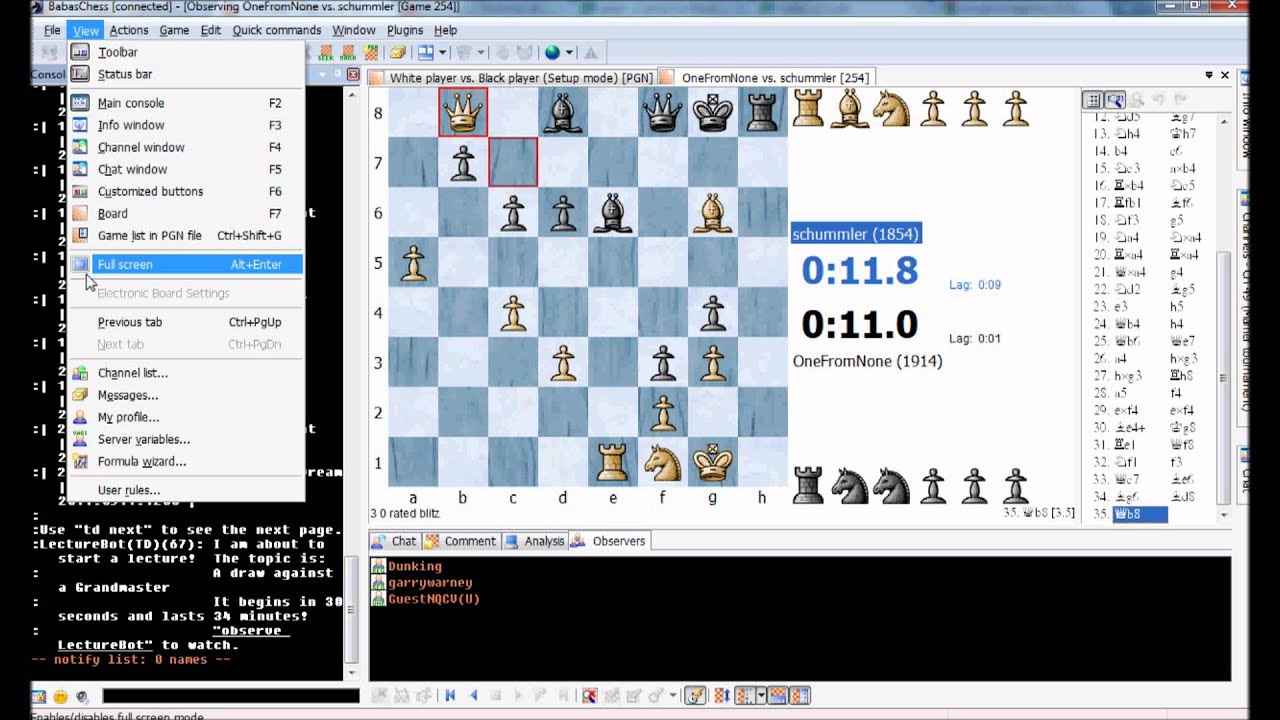Open the File menu

click(x=52, y=30)
